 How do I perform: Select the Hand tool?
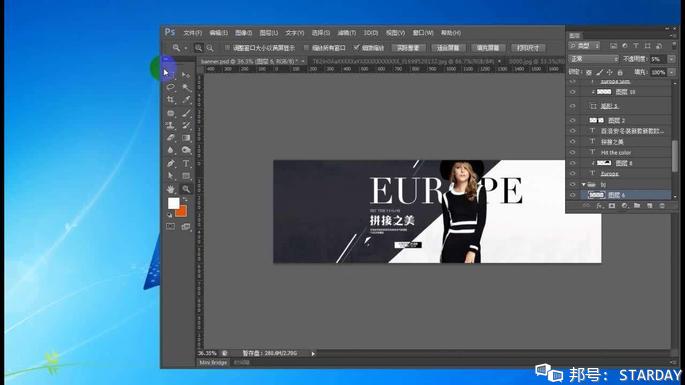pos(170,189)
